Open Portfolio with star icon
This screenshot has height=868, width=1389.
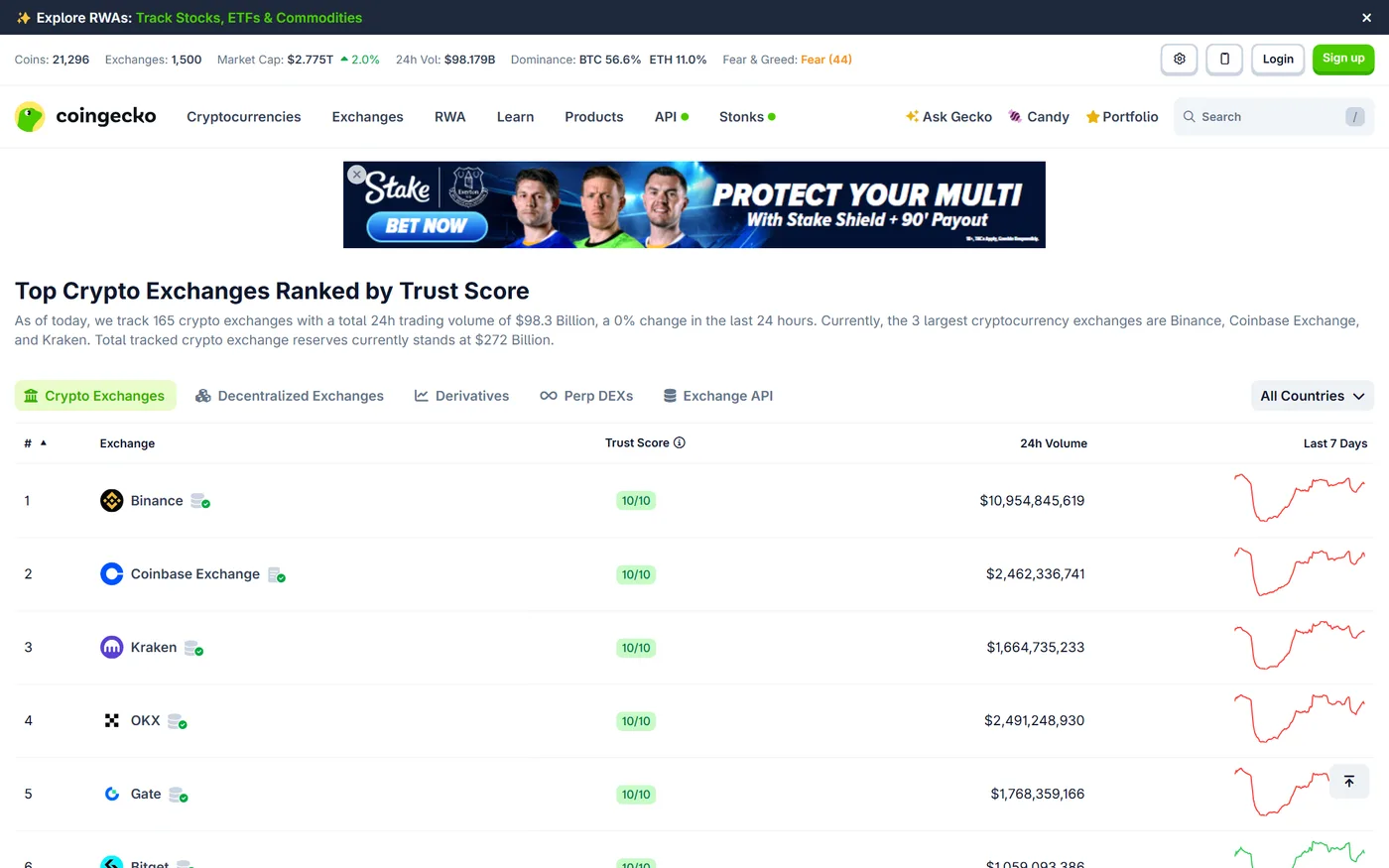click(x=1122, y=116)
